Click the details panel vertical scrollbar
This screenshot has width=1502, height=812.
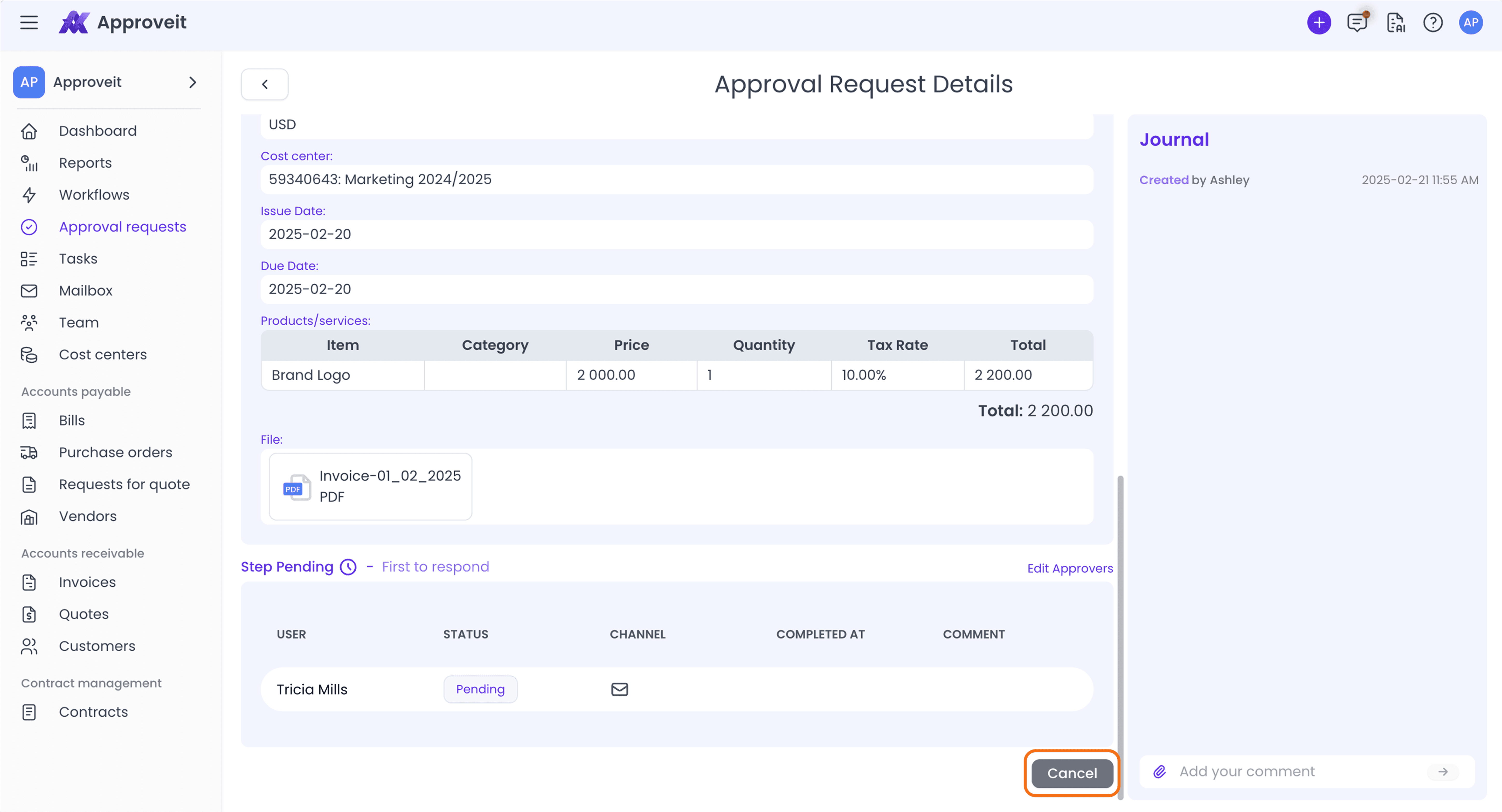click(1120, 638)
